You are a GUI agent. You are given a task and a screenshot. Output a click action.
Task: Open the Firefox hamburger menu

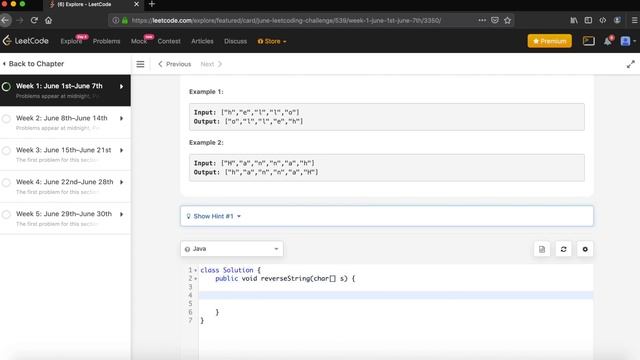click(x=635, y=20)
